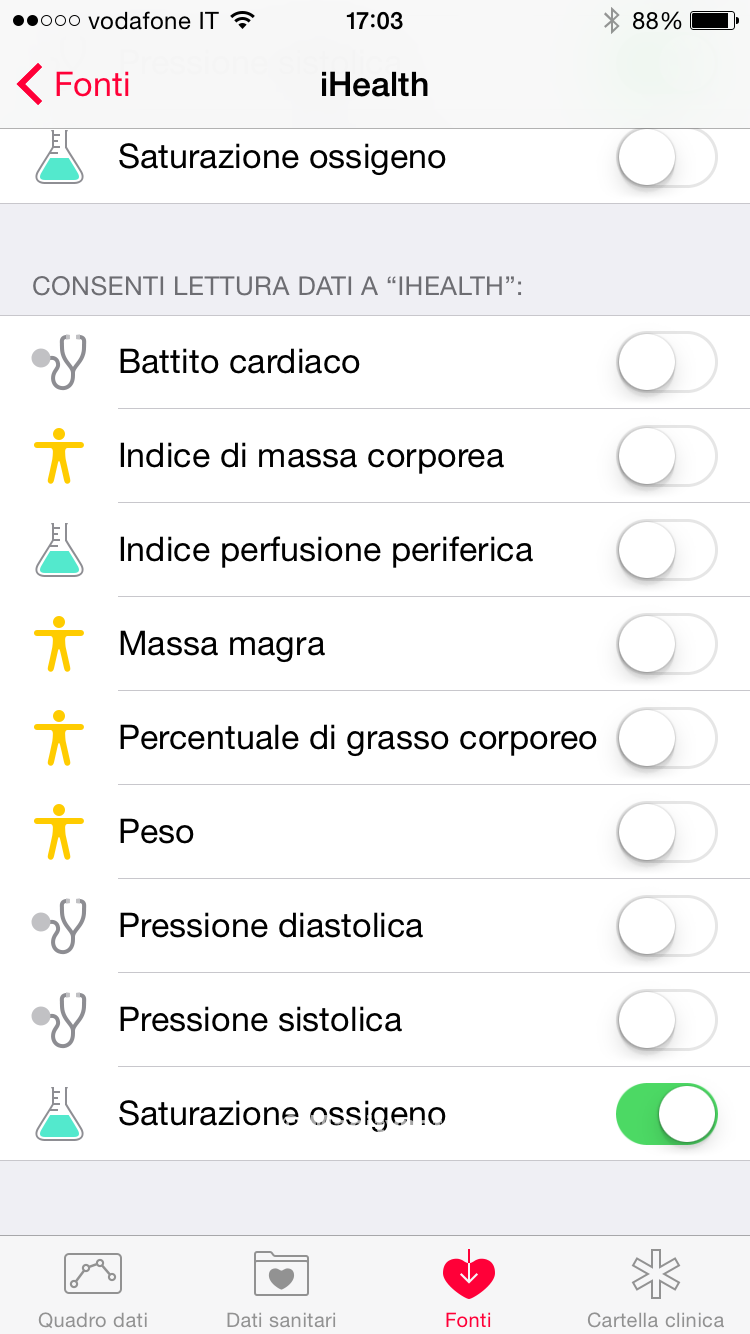Tap the Percentuale di grasso corporeo label
This screenshot has height=1334, width=750.
(x=357, y=738)
